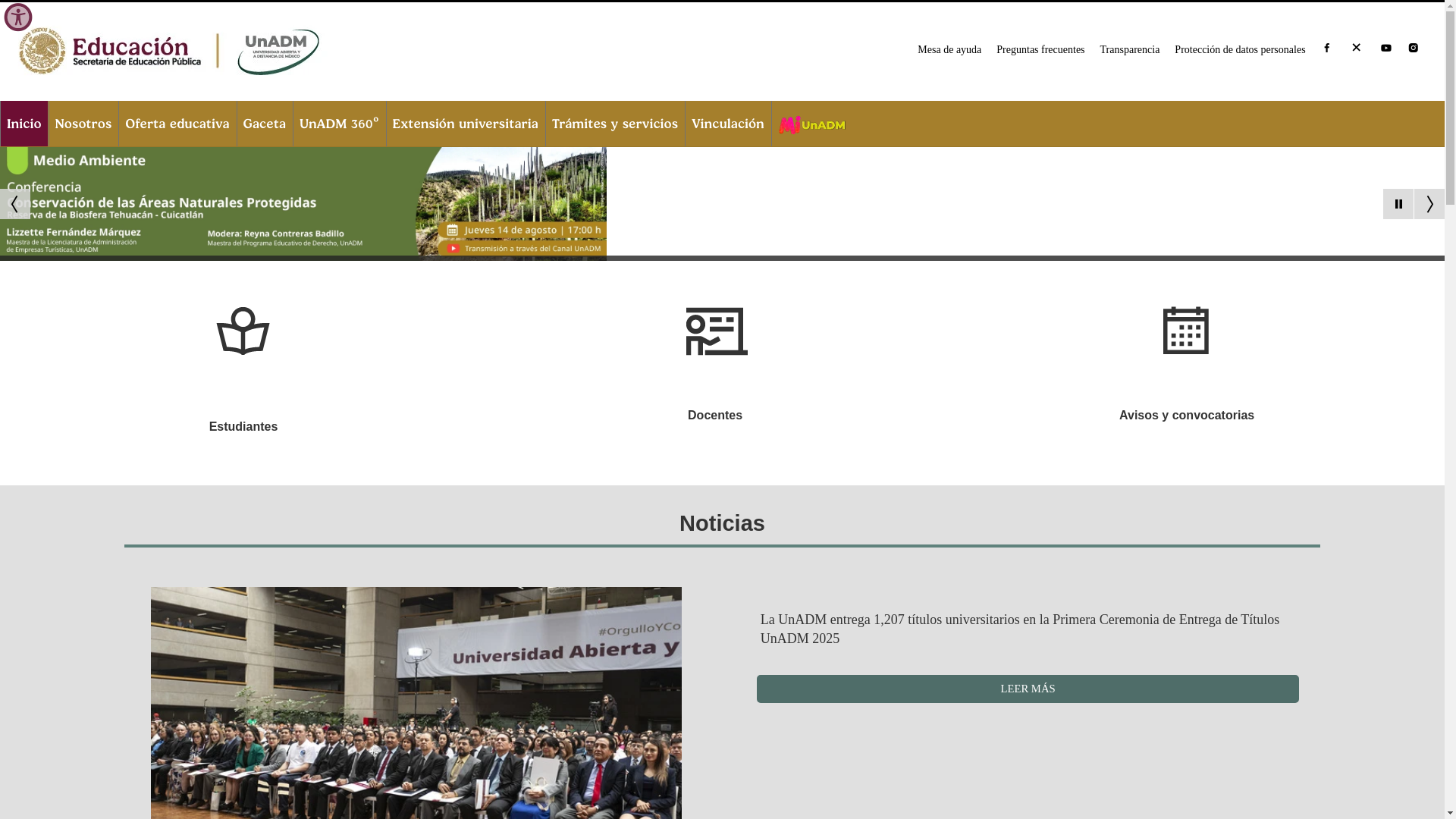This screenshot has width=1456, height=819.
Task: Open the UnADM Instagram icon
Action: tap(1414, 48)
